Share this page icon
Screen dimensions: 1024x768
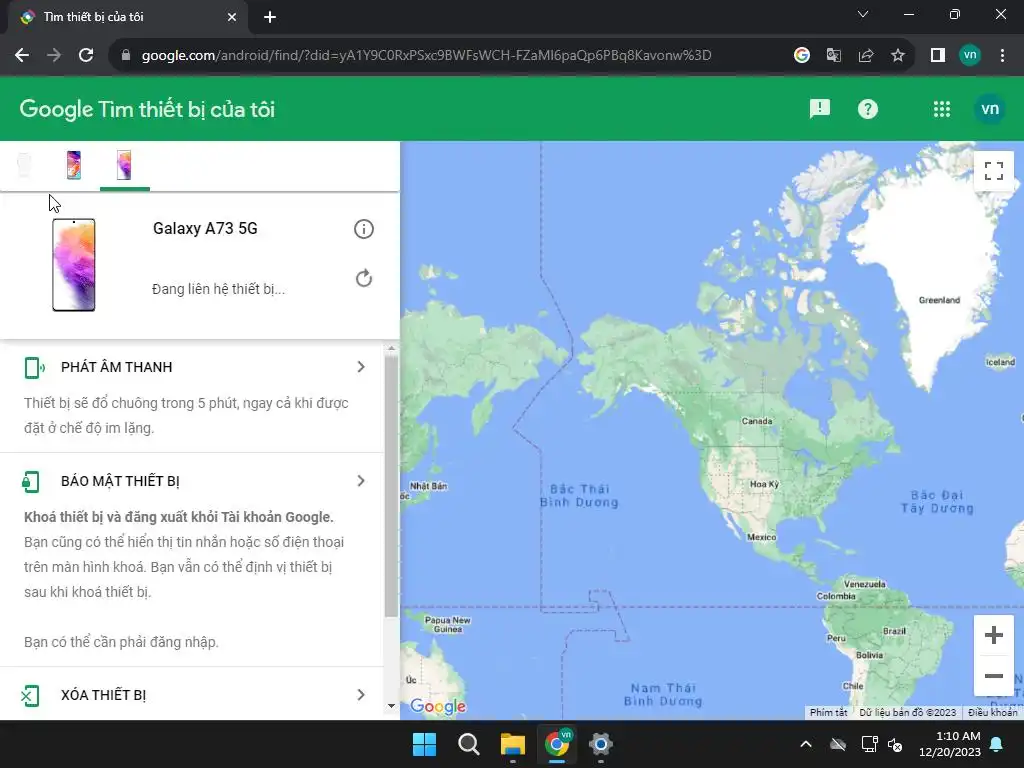(866, 55)
